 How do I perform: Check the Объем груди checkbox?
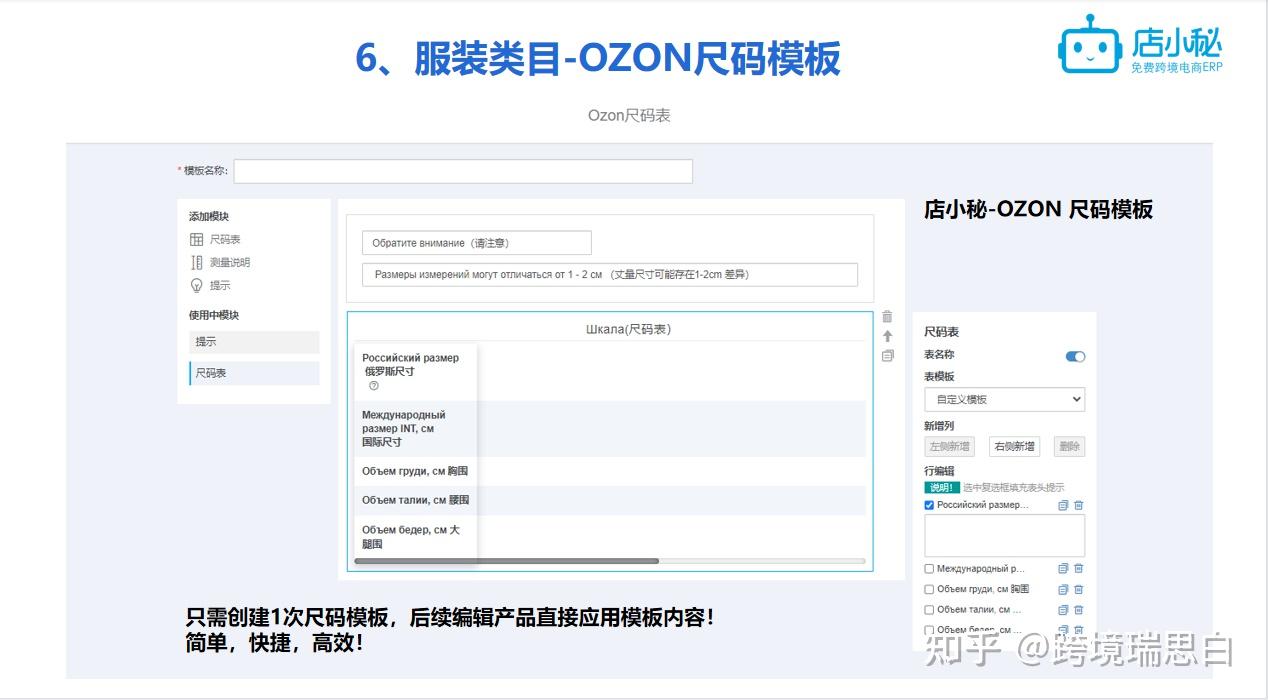point(929,589)
